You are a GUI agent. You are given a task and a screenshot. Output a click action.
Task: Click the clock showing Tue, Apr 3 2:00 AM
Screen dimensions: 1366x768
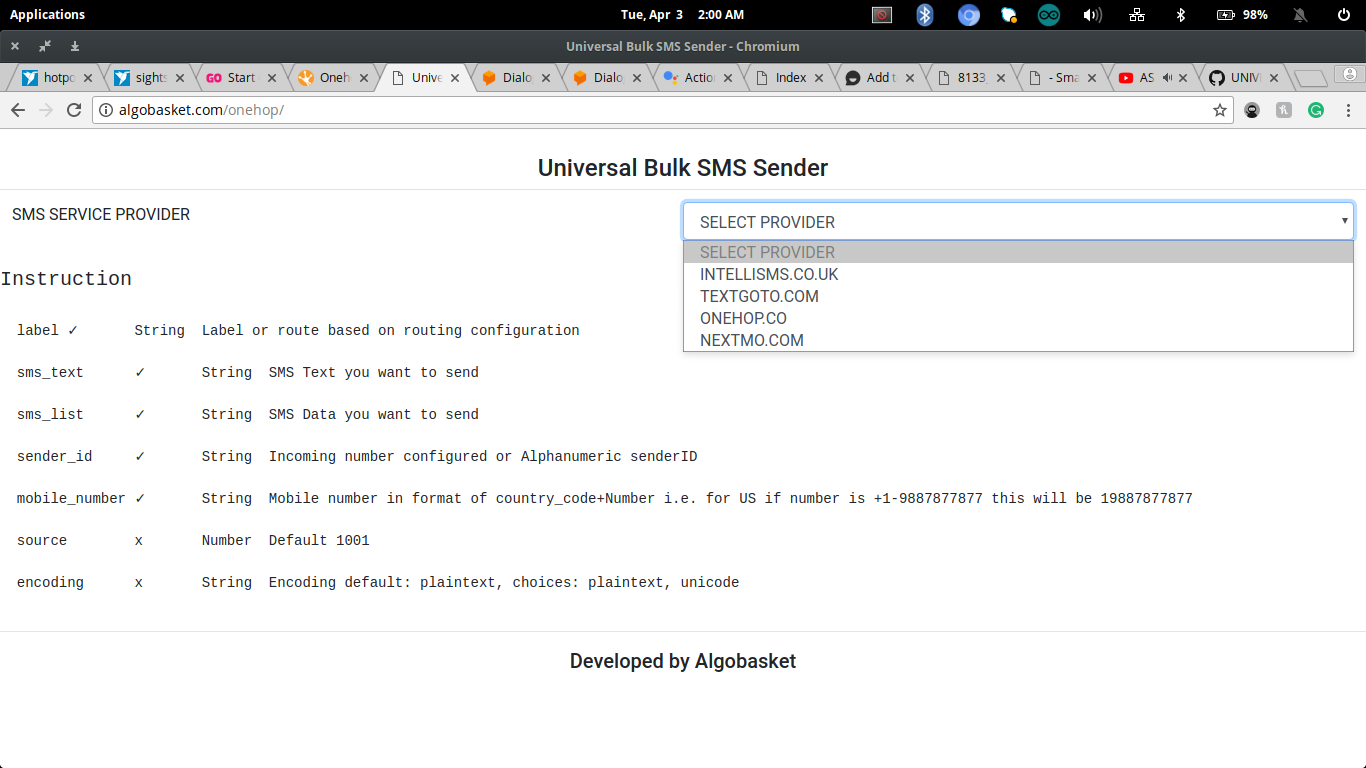(682, 15)
